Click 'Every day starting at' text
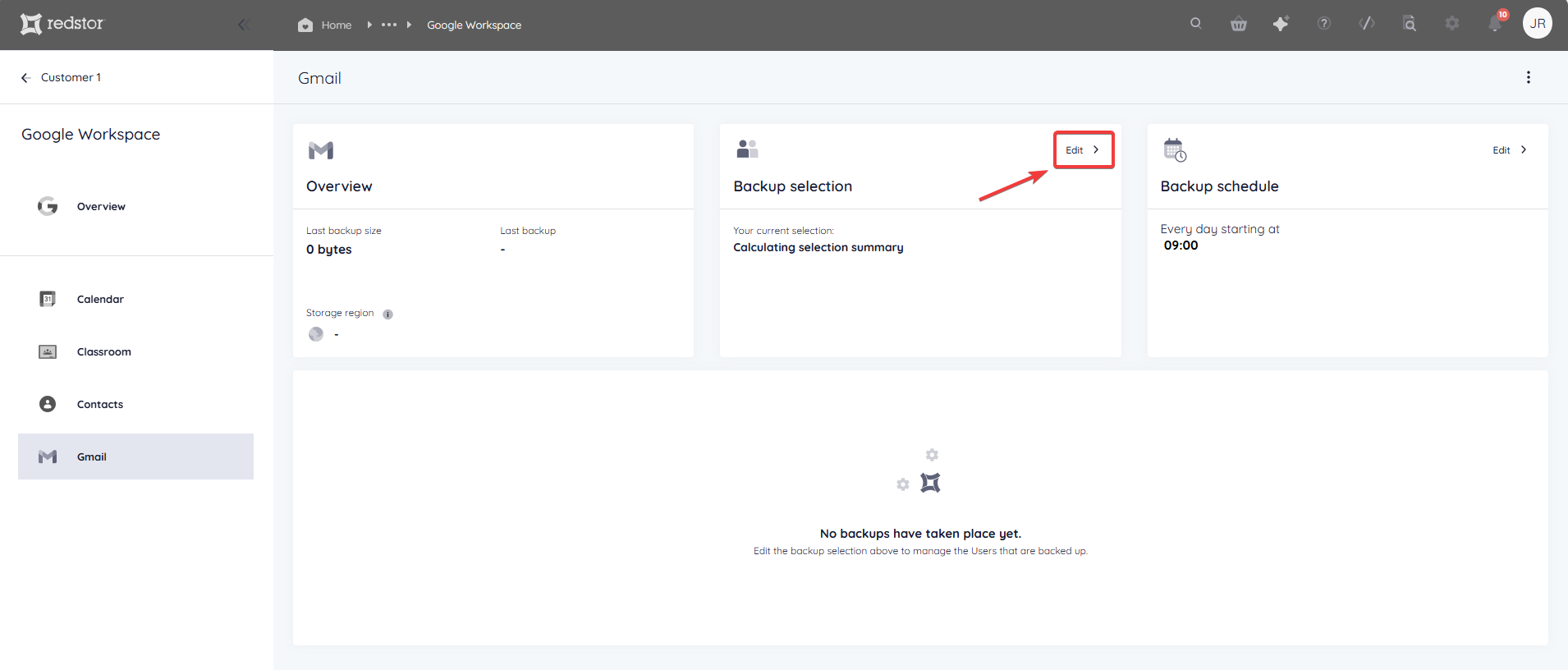The image size is (1568, 670). (x=1220, y=229)
